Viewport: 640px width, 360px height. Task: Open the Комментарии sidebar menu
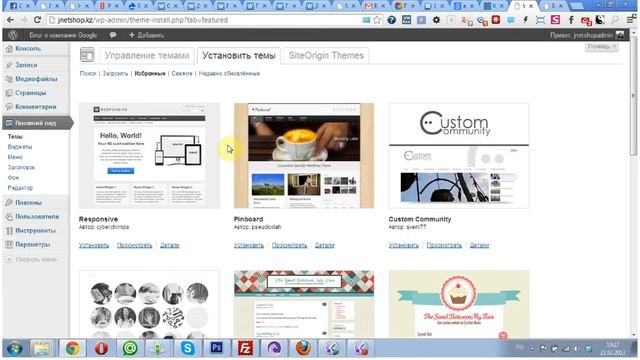(36, 107)
